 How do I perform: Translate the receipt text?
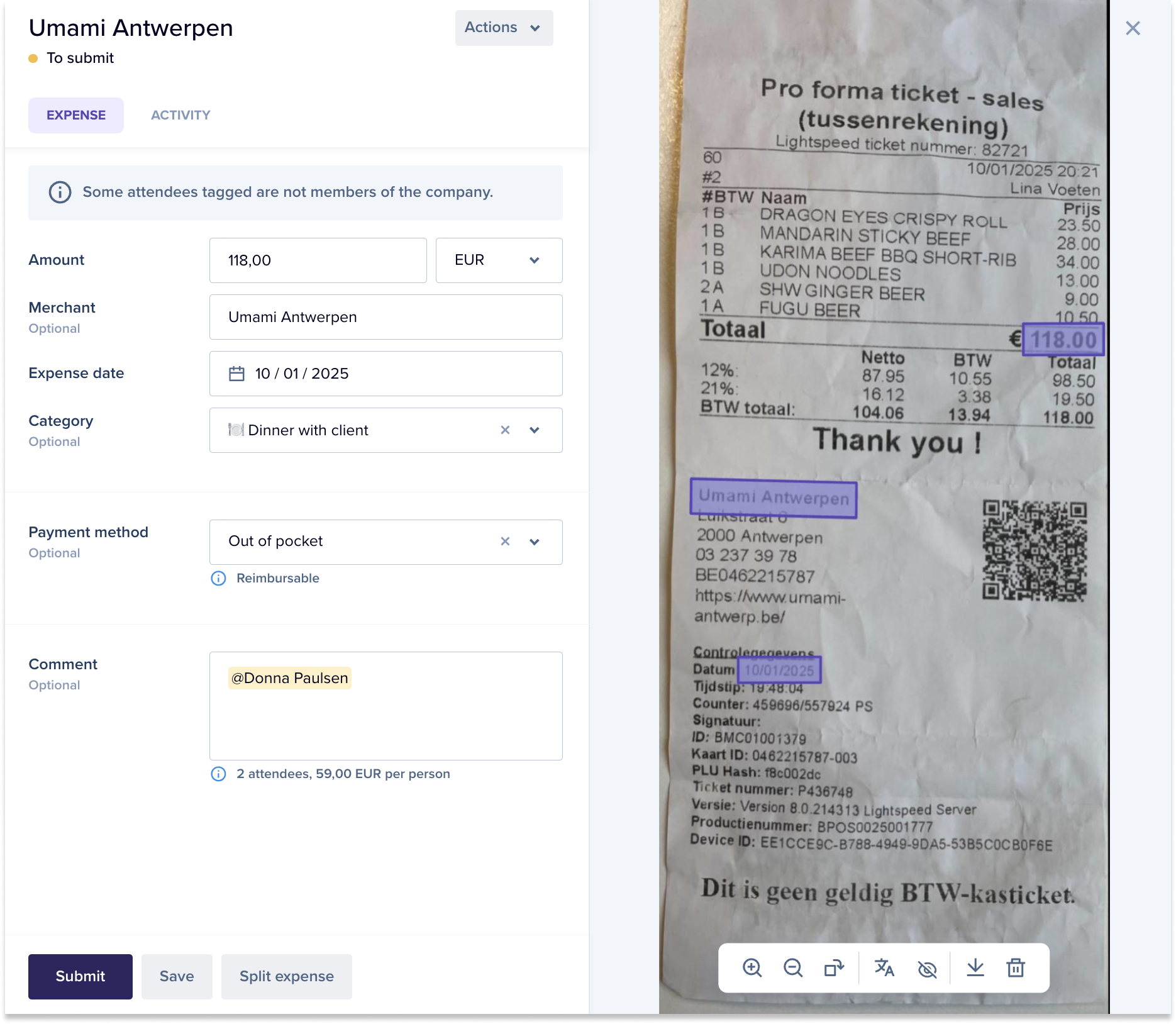tap(884, 968)
